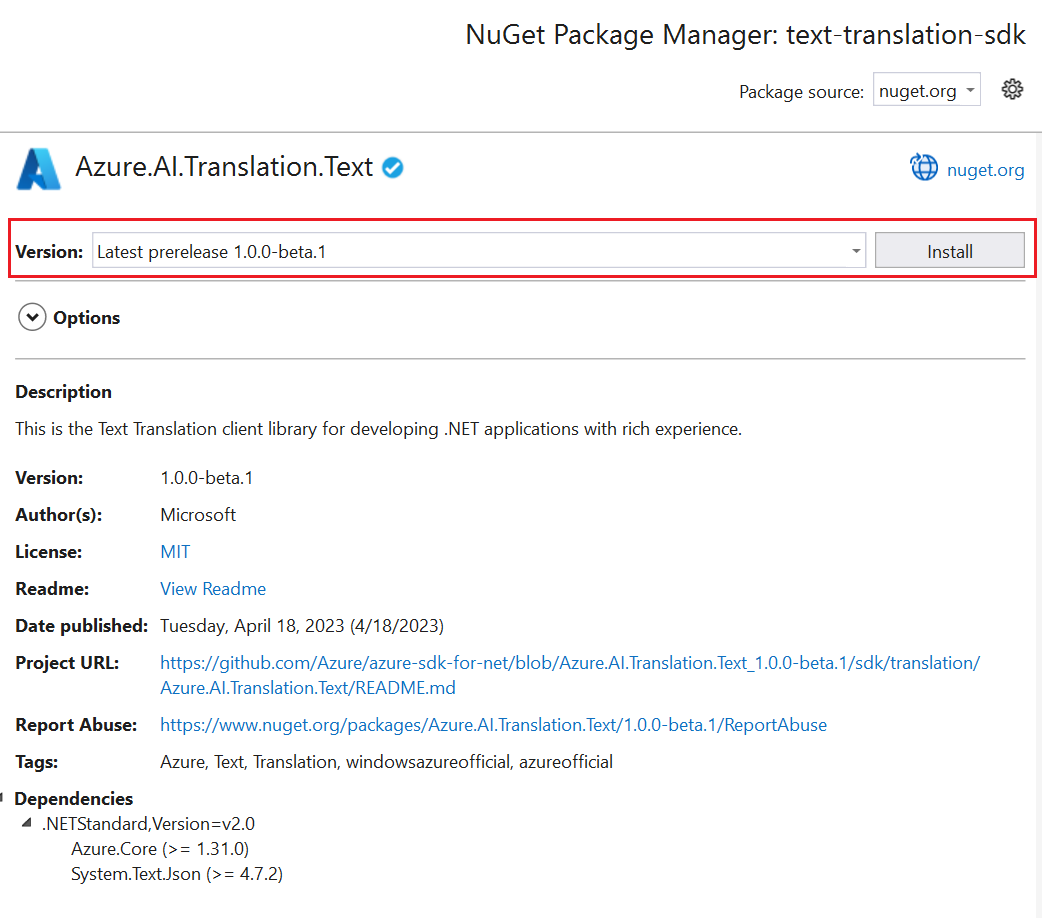Open the Version dropdown arrow
1042x918 pixels.
[855, 250]
